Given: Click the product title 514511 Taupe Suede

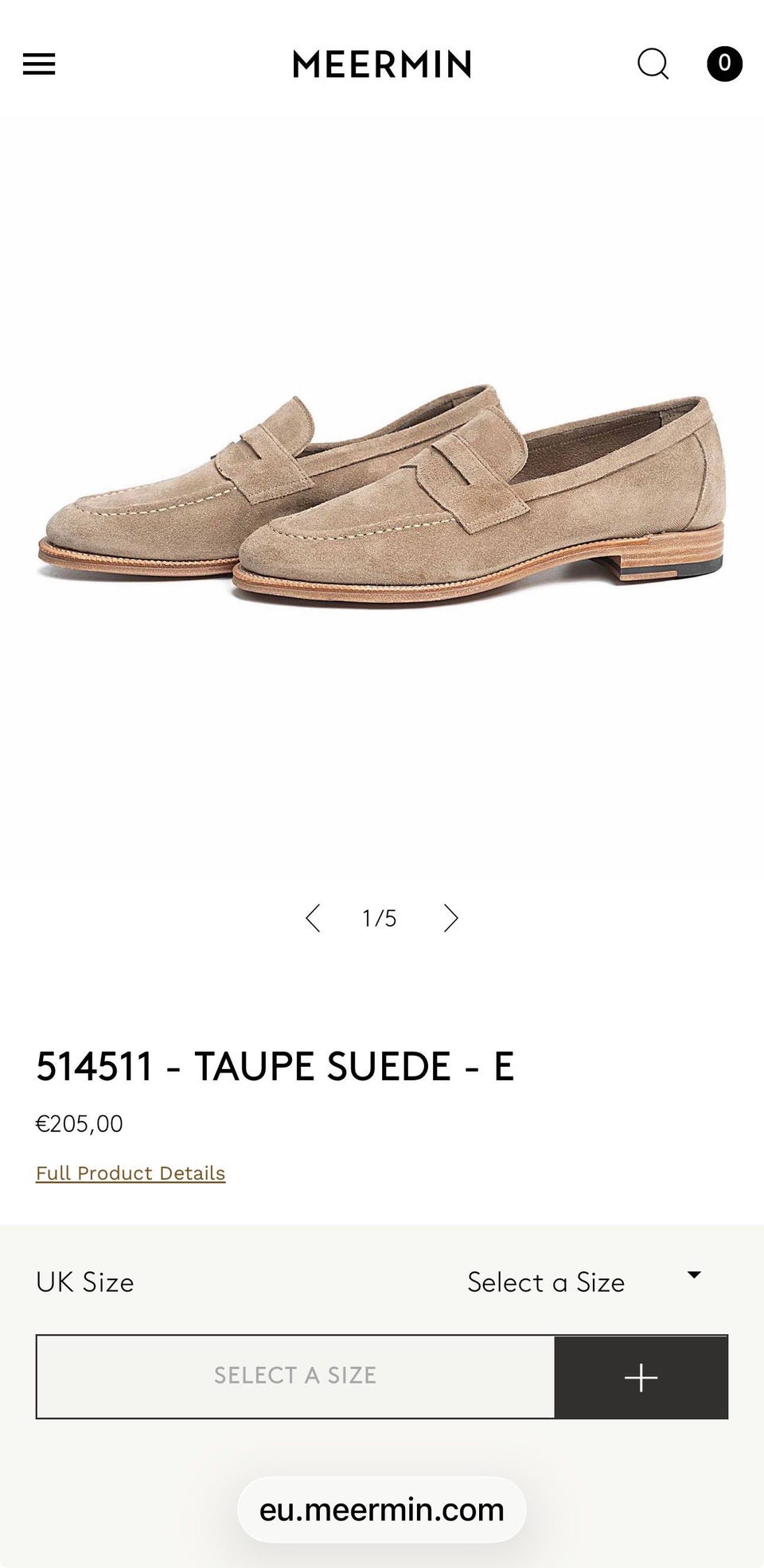Looking at the screenshot, I should (275, 1066).
